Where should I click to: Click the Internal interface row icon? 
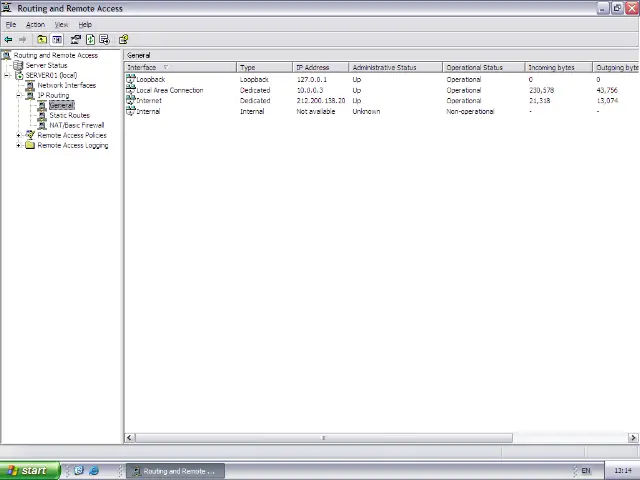click(131, 111)
